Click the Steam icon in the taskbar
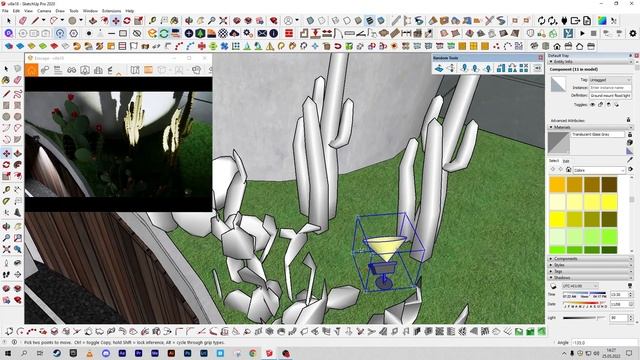 57,353
